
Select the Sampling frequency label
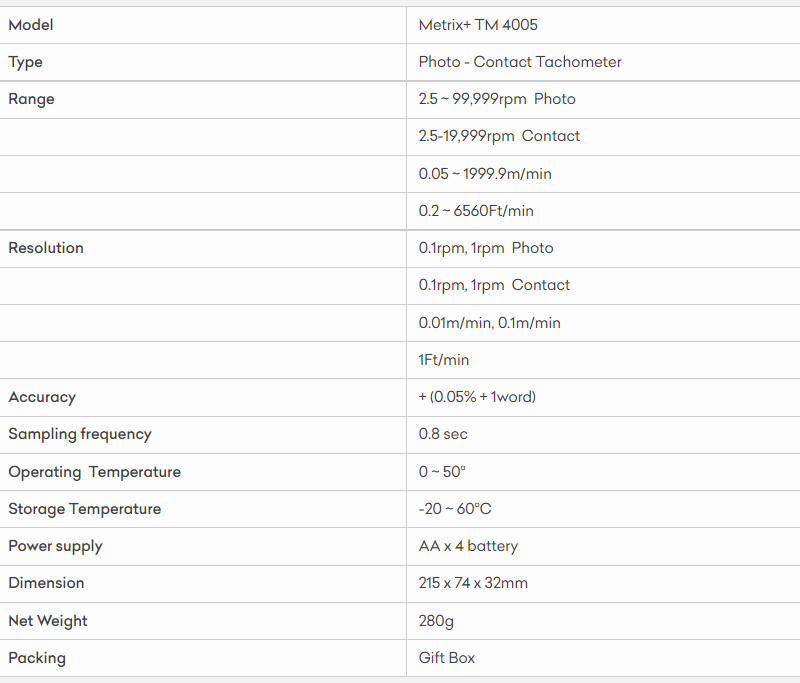(80, 434)
